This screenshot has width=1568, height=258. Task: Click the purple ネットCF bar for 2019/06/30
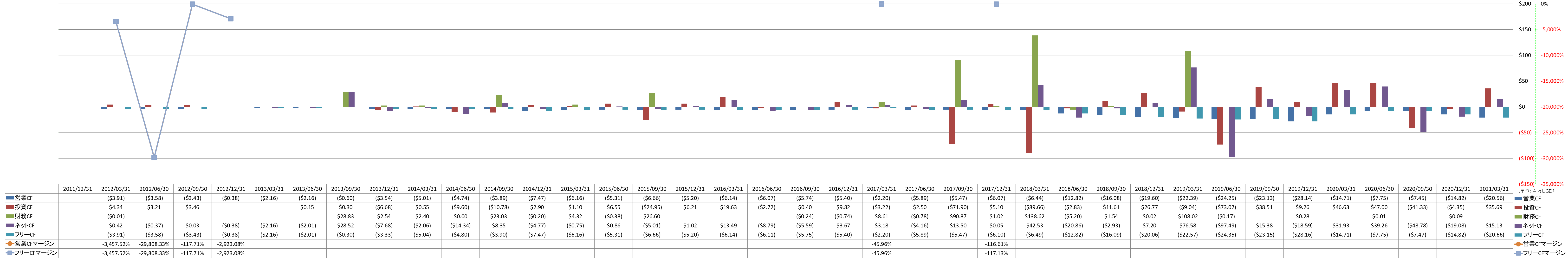pyautogui.click(x=1232, y=132)
